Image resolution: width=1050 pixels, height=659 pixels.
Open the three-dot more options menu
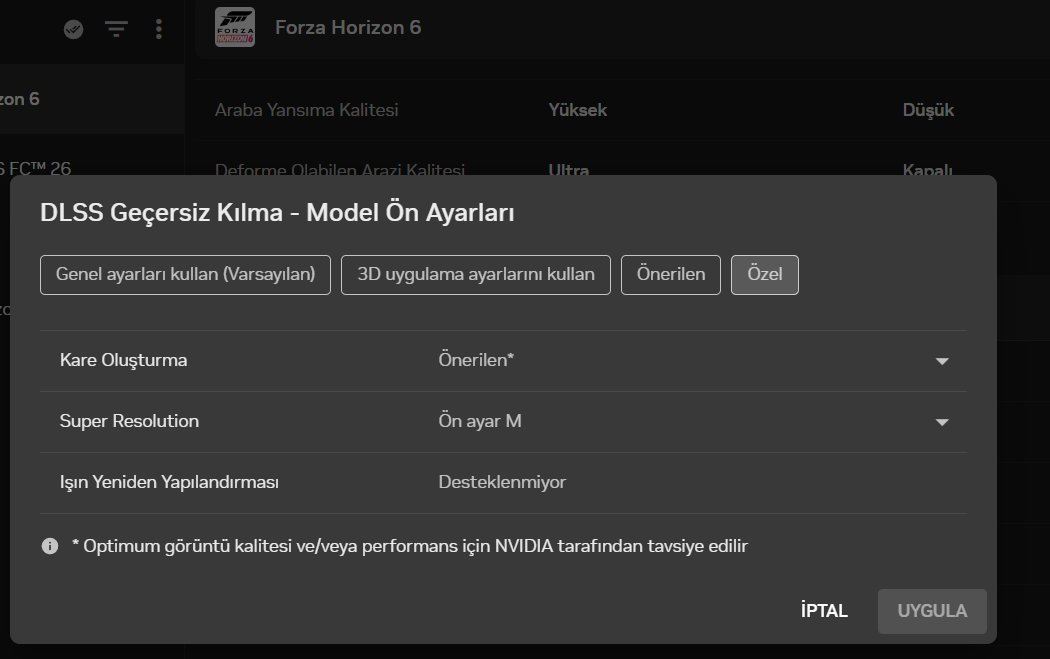159,29
